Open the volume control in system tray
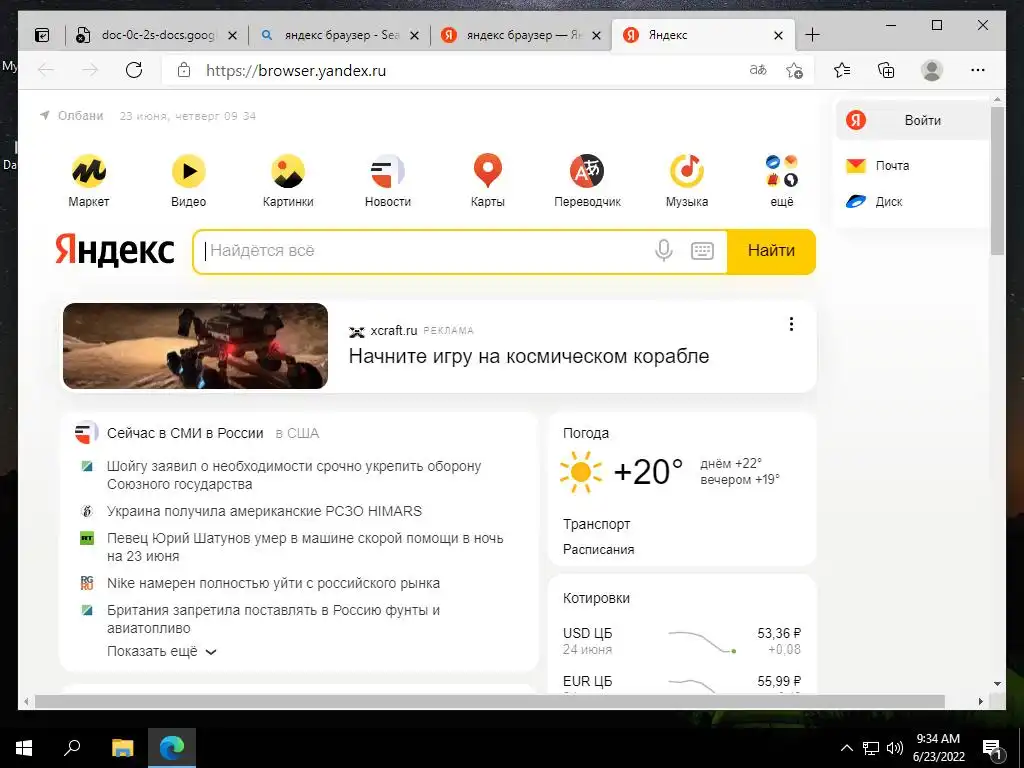 tap(895, 748)
